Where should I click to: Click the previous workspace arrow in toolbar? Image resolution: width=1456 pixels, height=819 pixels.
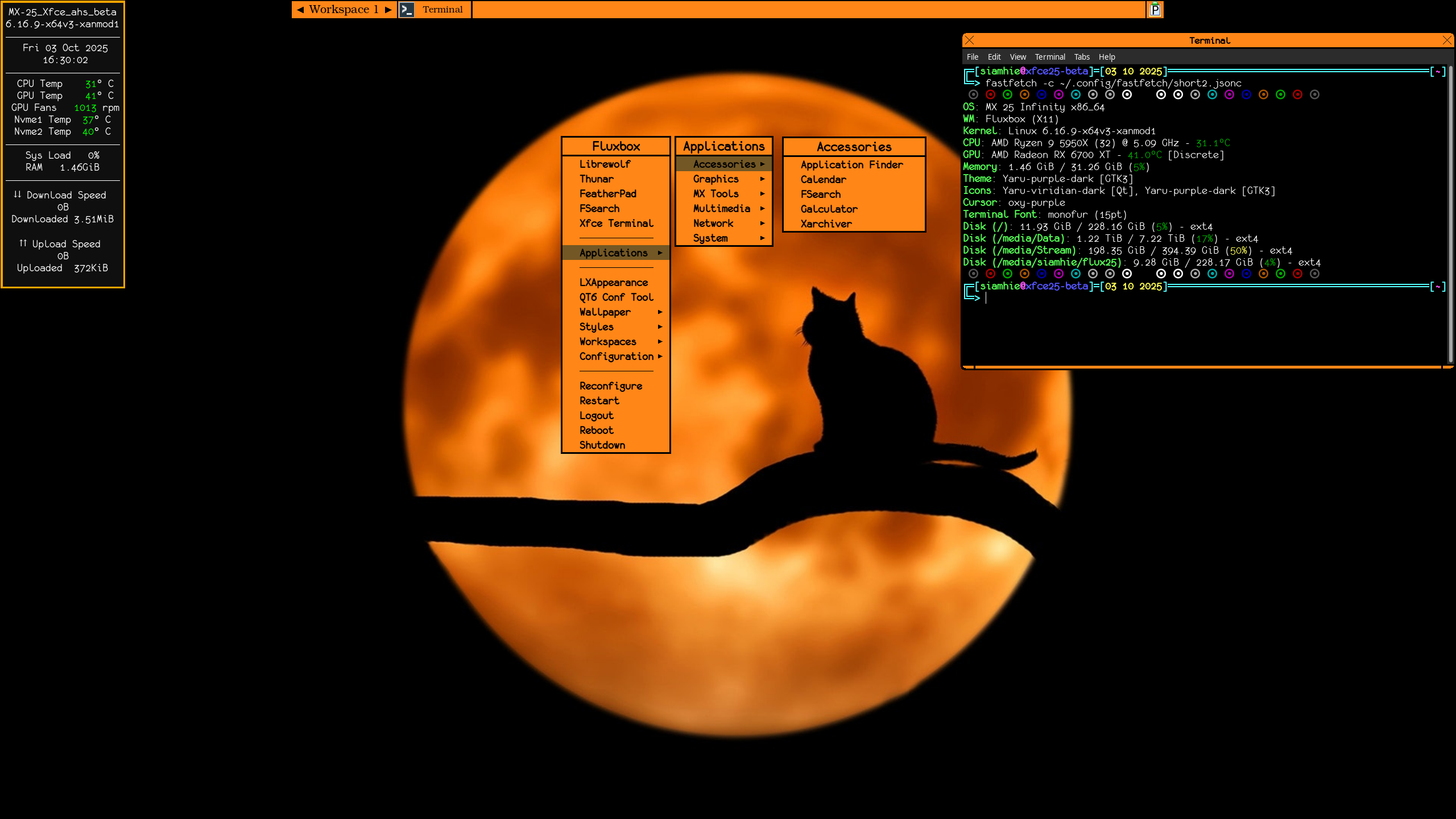(300, 10)
